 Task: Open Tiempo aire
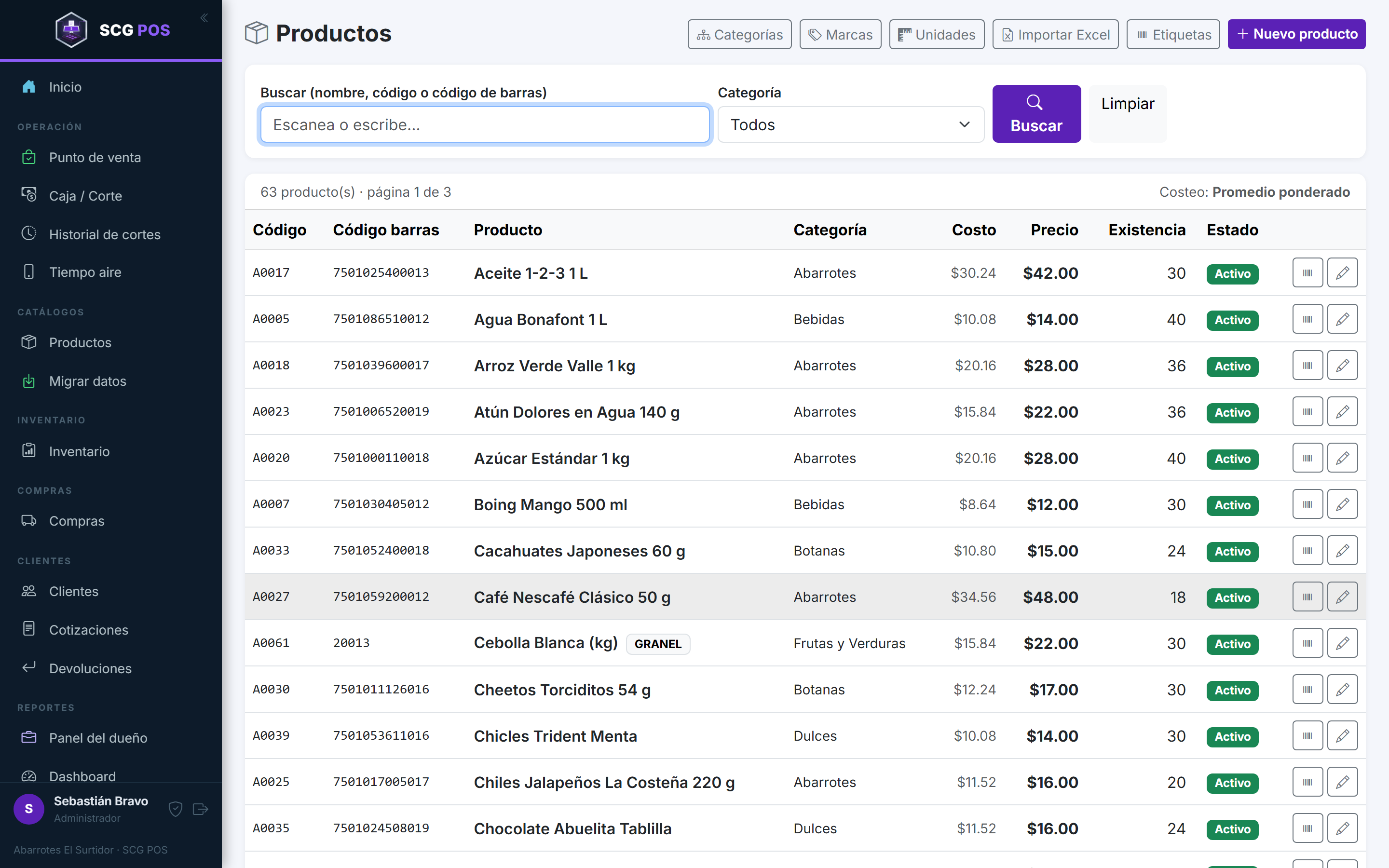click(111, 272)
